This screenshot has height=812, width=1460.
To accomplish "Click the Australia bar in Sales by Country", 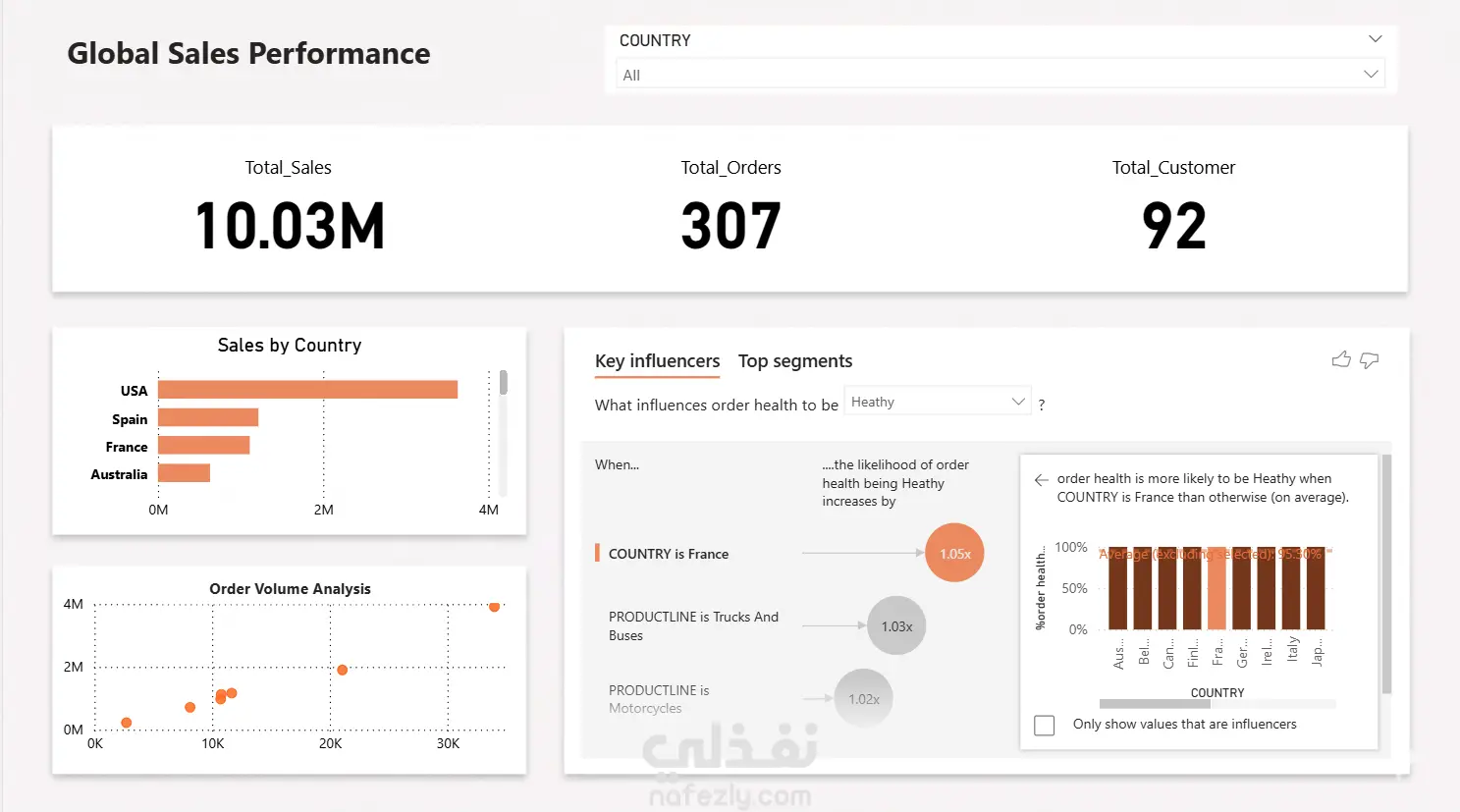I will tap(184, 472).
